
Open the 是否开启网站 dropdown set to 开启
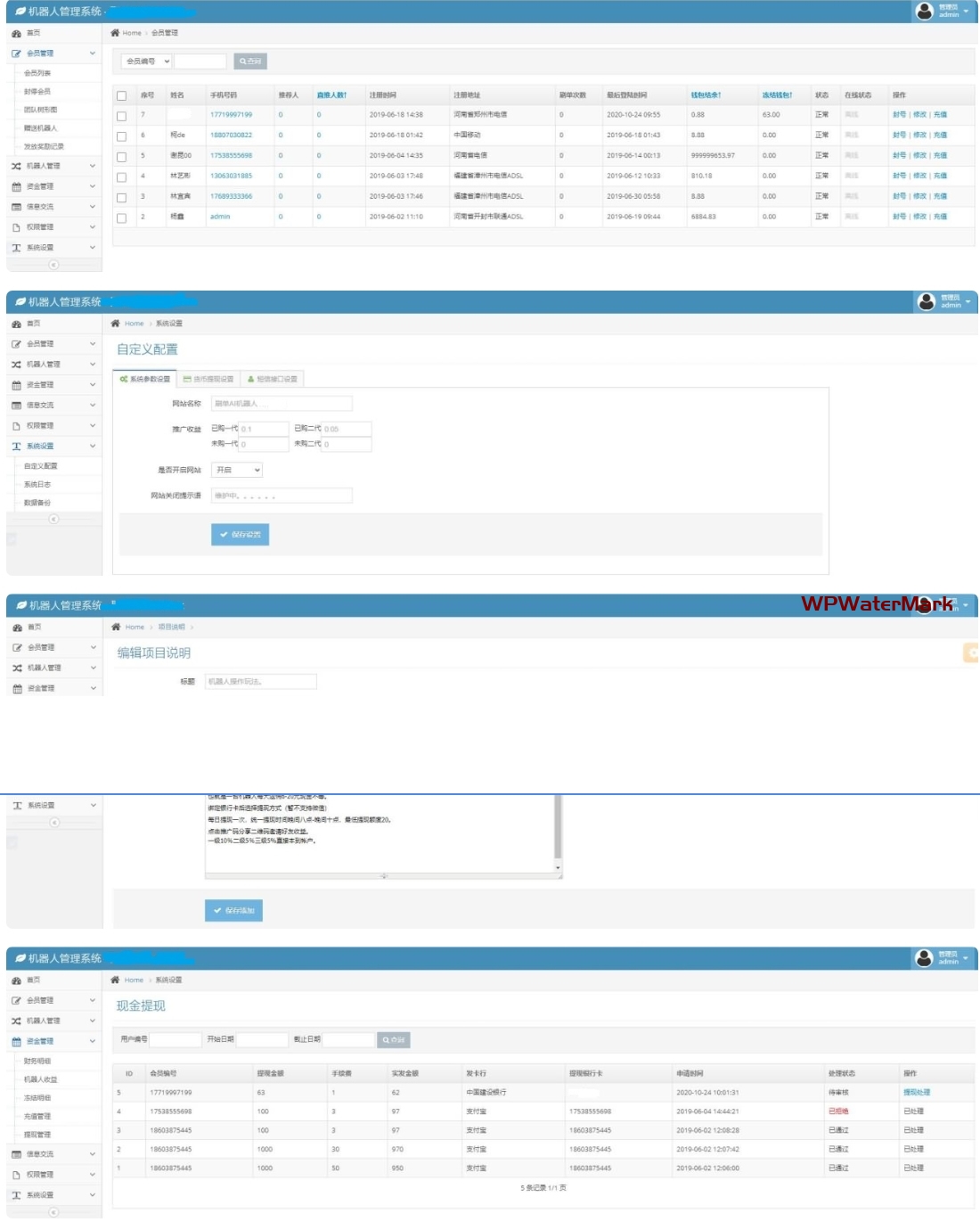(237, 470)
